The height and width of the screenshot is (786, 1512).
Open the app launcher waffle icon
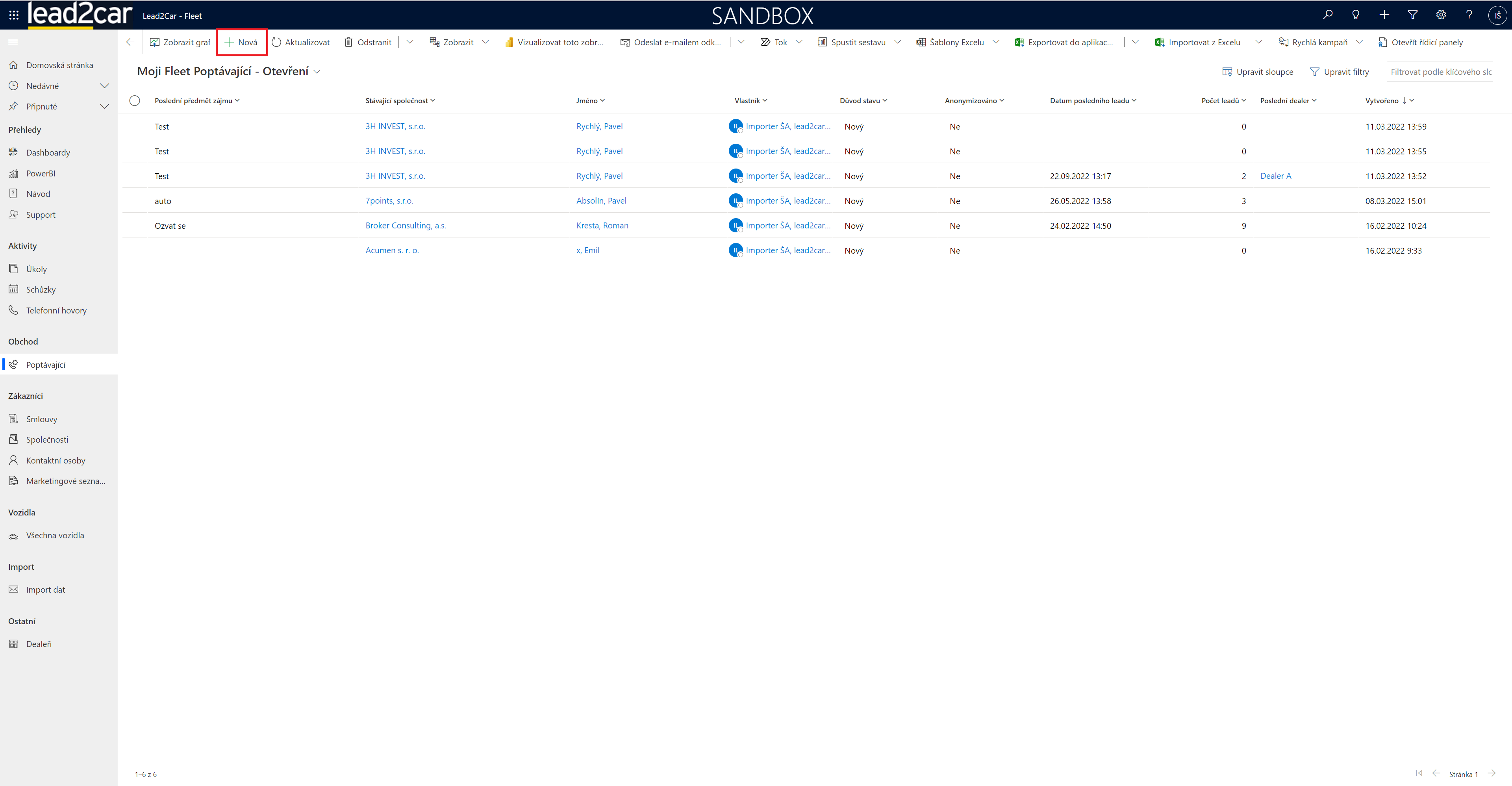click(13, 15)
